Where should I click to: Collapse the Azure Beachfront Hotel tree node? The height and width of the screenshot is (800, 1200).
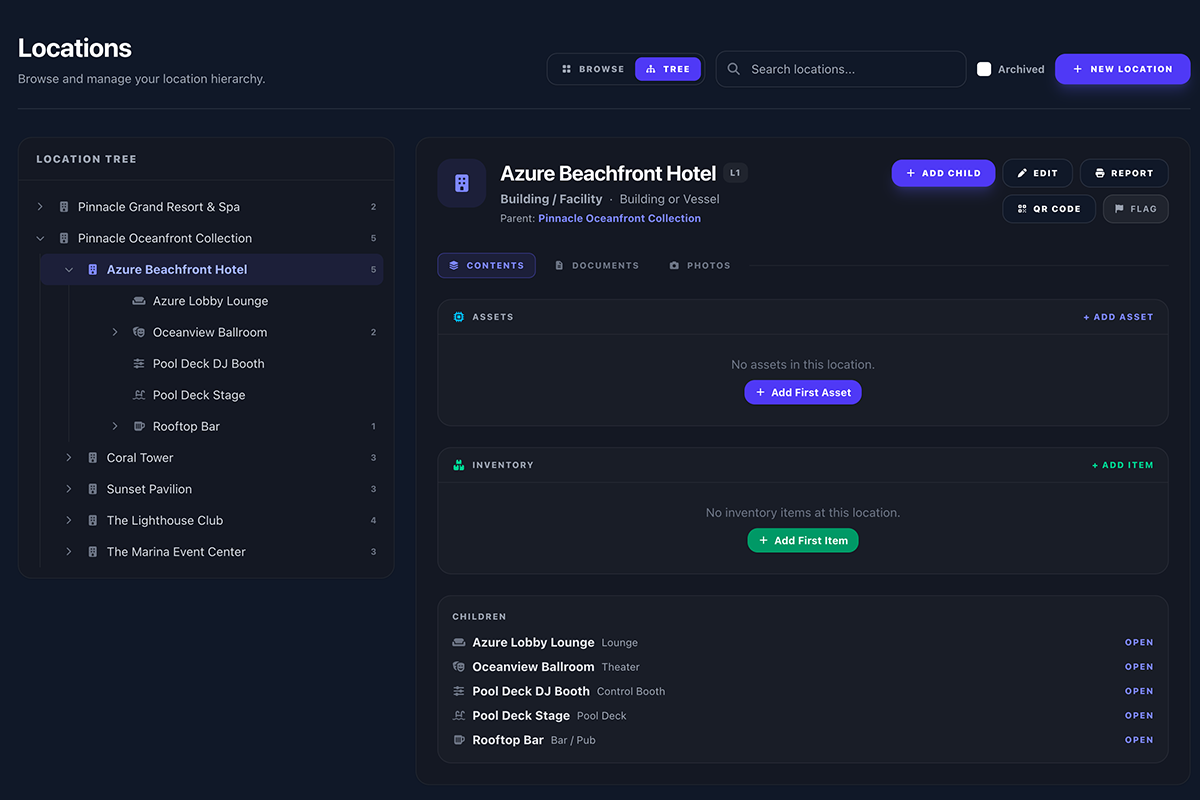coord(69,270)
